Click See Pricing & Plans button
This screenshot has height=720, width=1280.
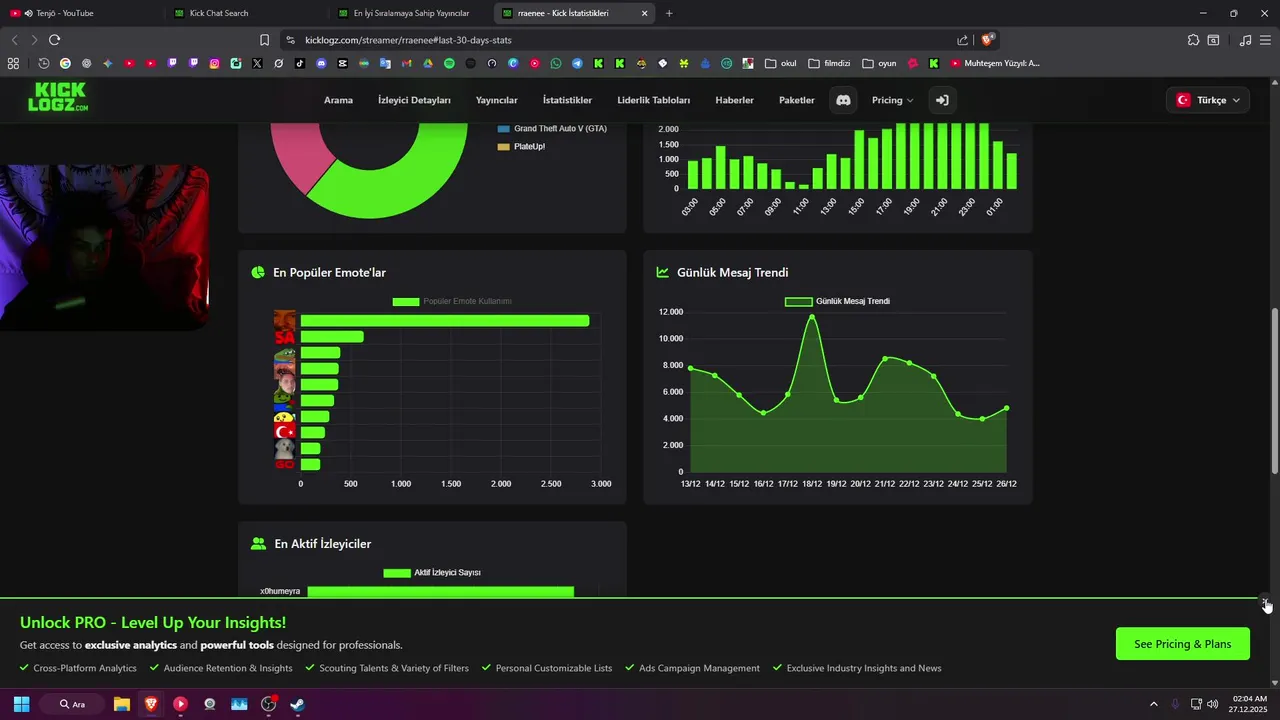pos(1182,644)
